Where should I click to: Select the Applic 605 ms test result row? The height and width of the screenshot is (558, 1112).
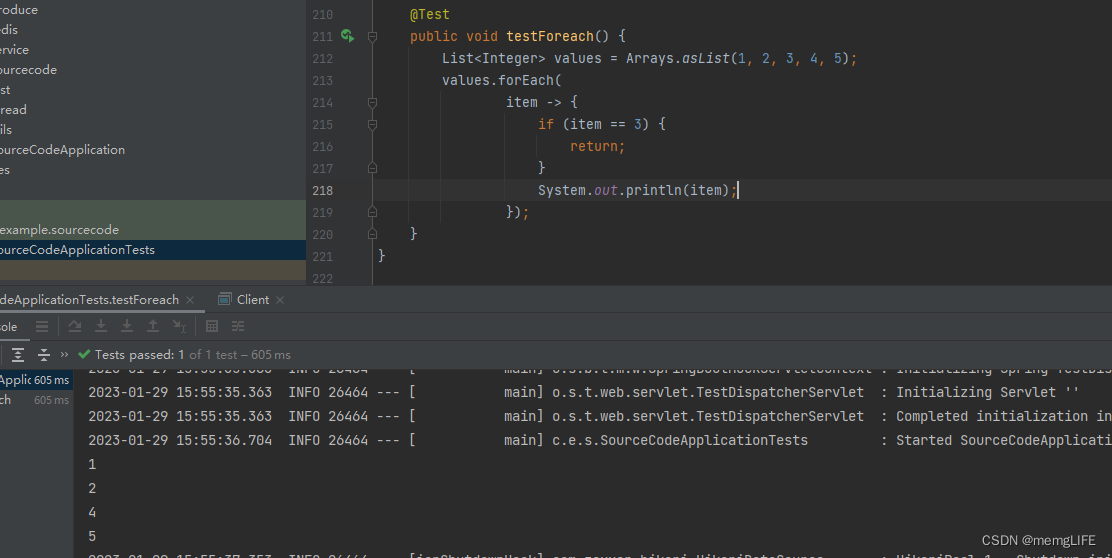tap(36, 380)
